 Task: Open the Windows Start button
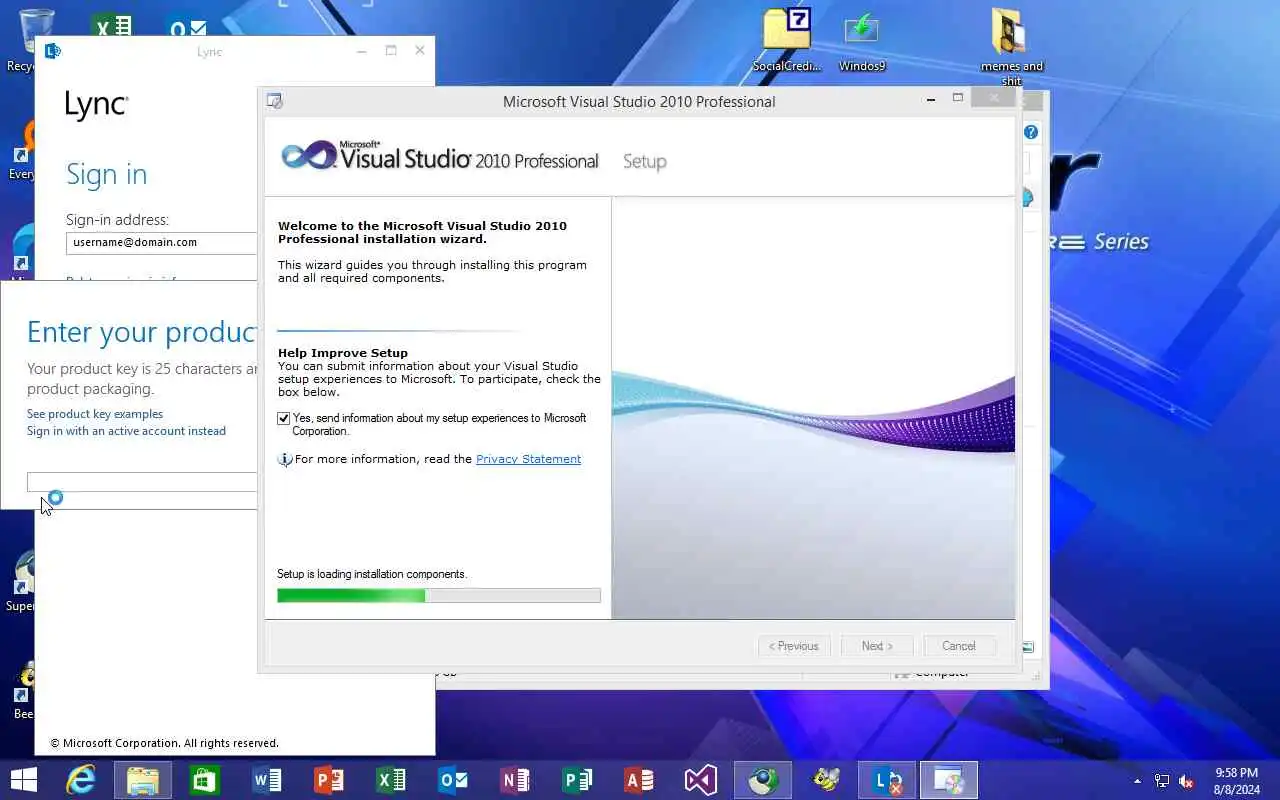[x=23, y=780]
